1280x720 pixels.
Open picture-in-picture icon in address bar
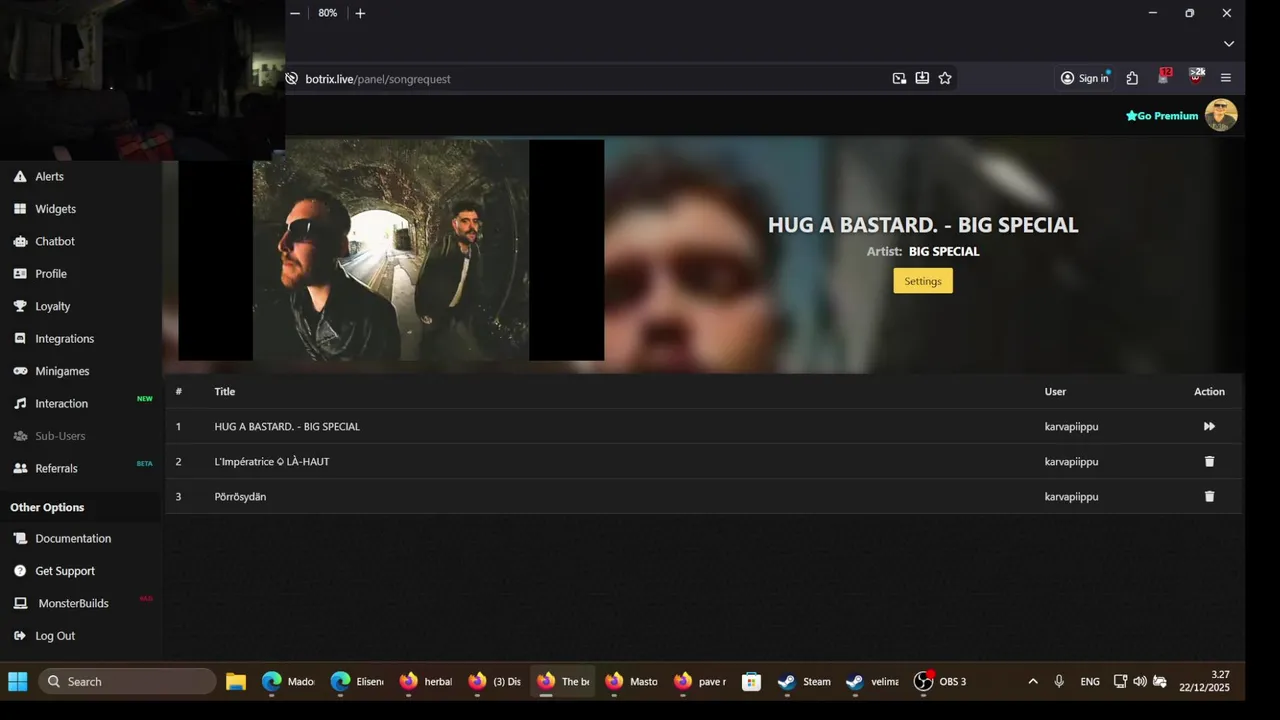(x=899, y=78)
